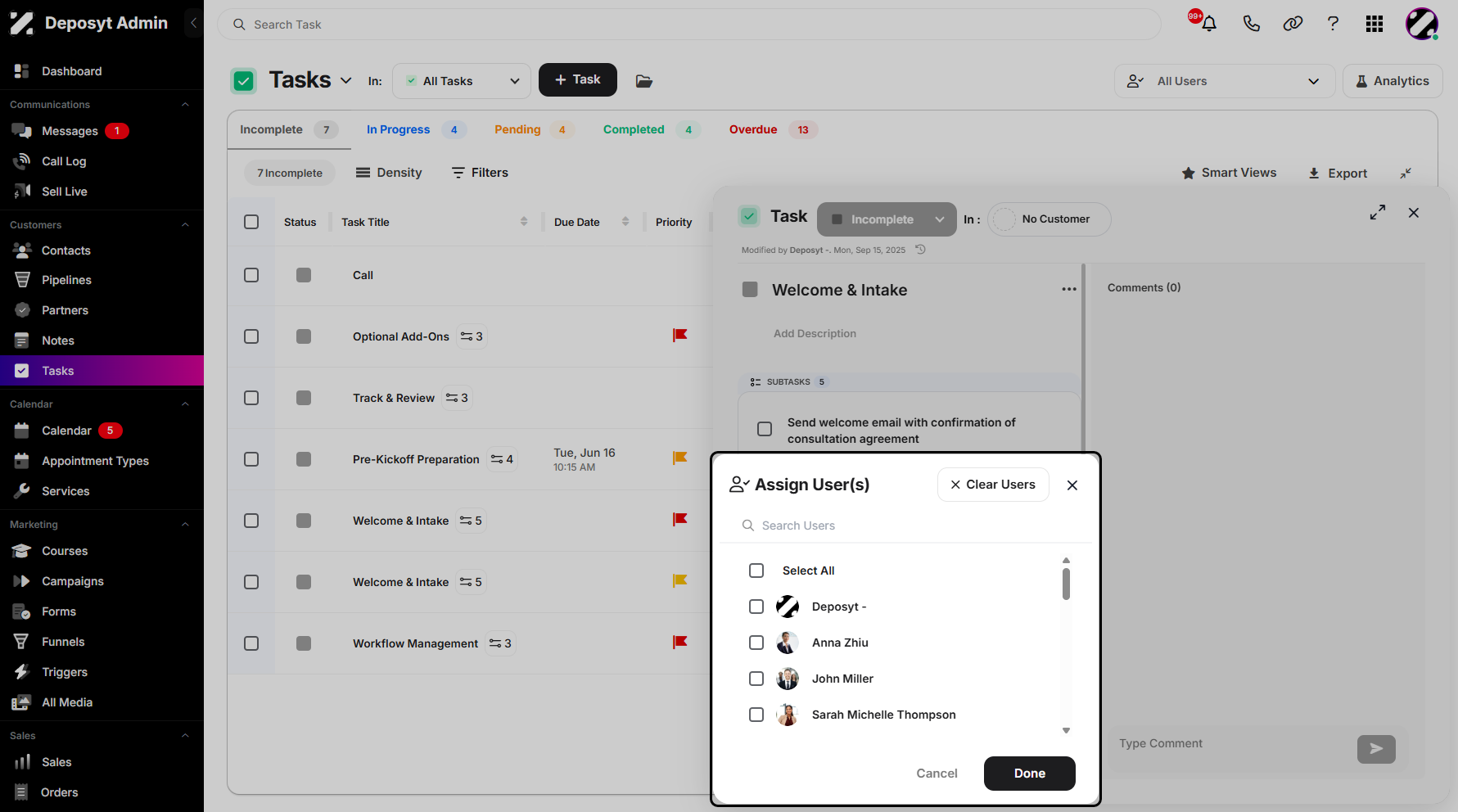Click Cancel in Assign Users dialog

tap(937, 774)
